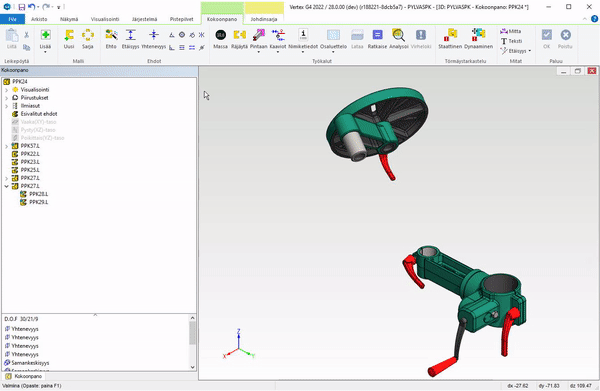Open the quick access toolbar customize arrow

59,7
